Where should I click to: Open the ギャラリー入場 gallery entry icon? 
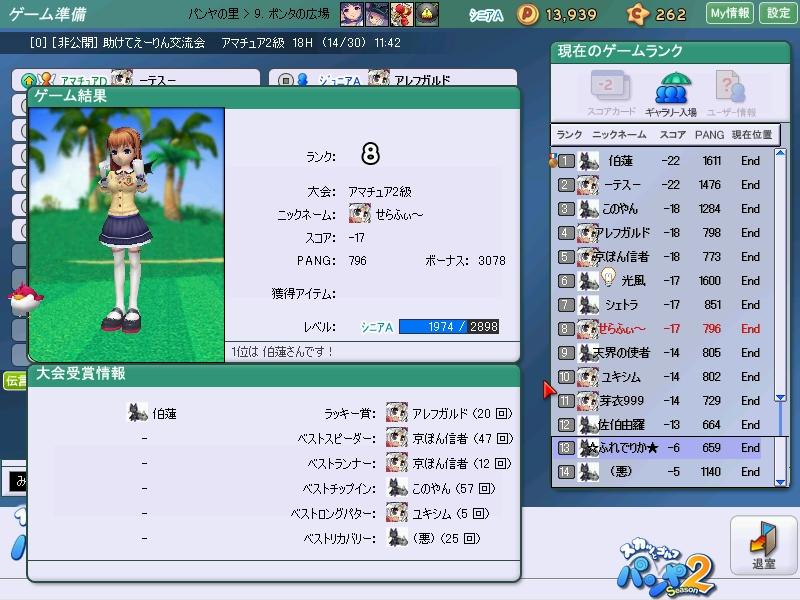(x=671, y=94)
